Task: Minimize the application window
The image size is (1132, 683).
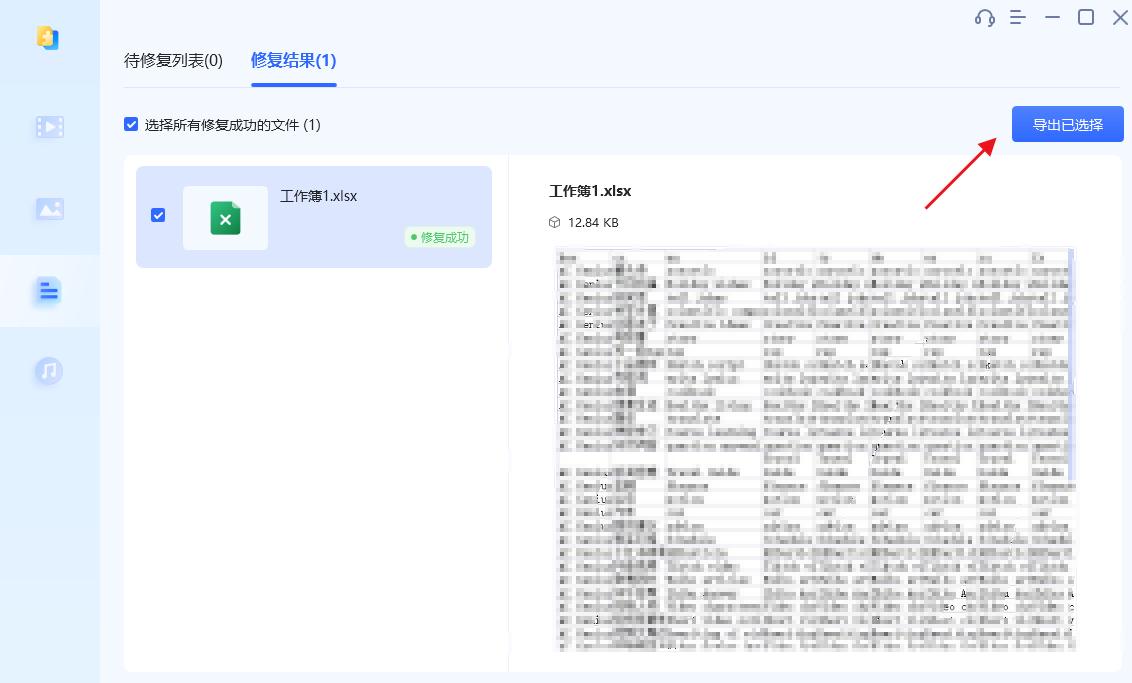Action: click(1051, 17)
